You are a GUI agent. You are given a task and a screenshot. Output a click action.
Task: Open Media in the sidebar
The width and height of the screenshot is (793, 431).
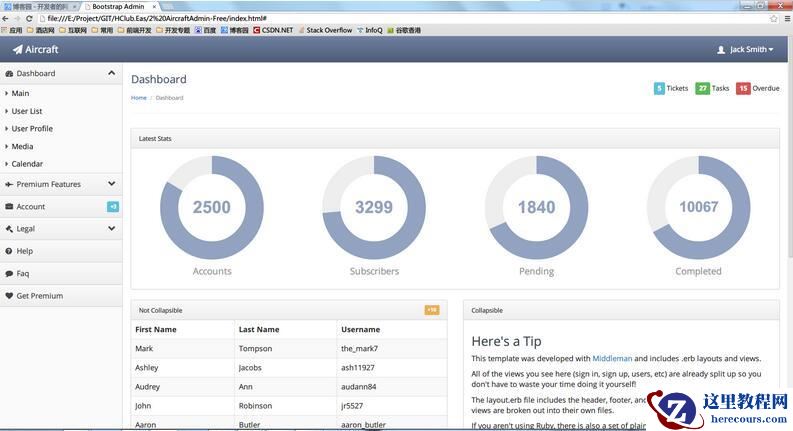(x=22, y=146)
